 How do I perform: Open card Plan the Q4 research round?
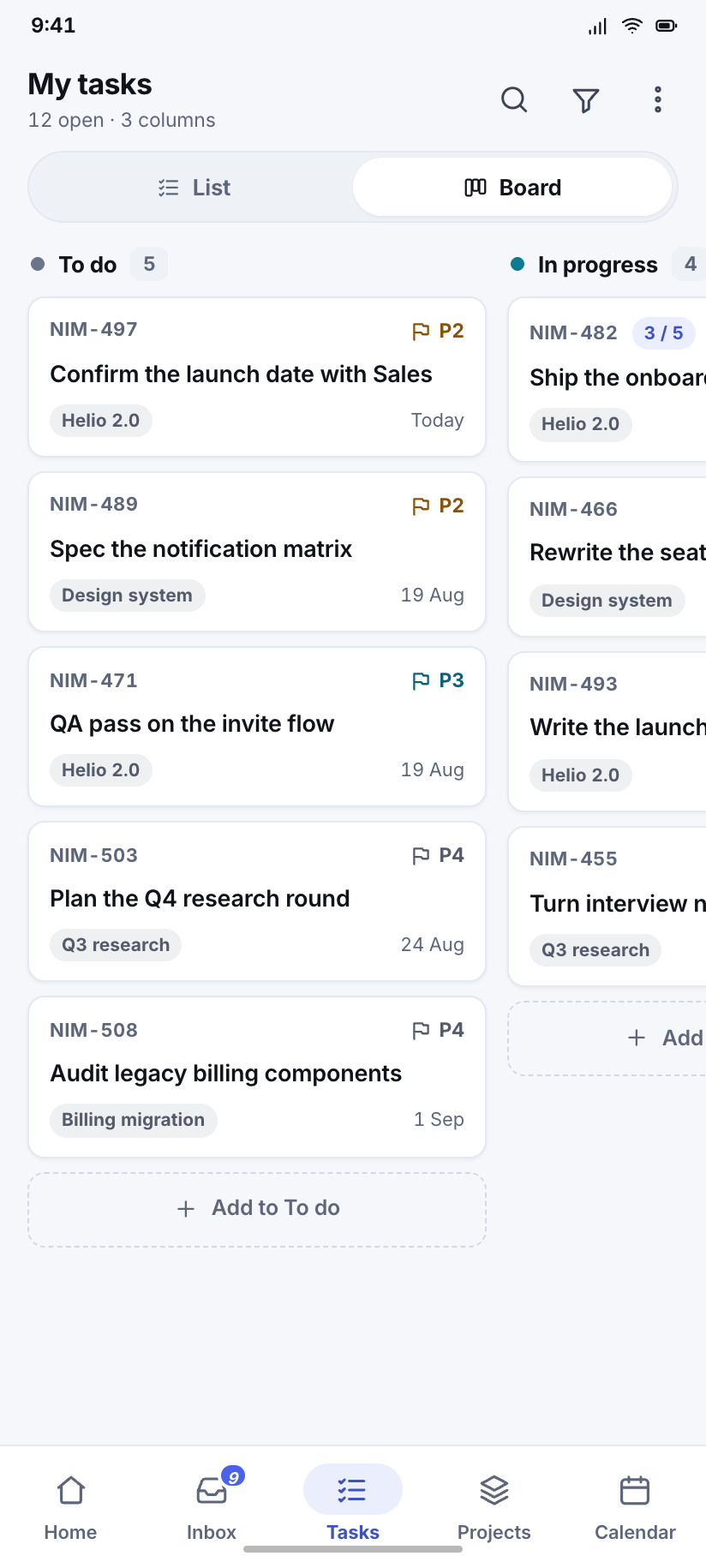pos(257,901)
